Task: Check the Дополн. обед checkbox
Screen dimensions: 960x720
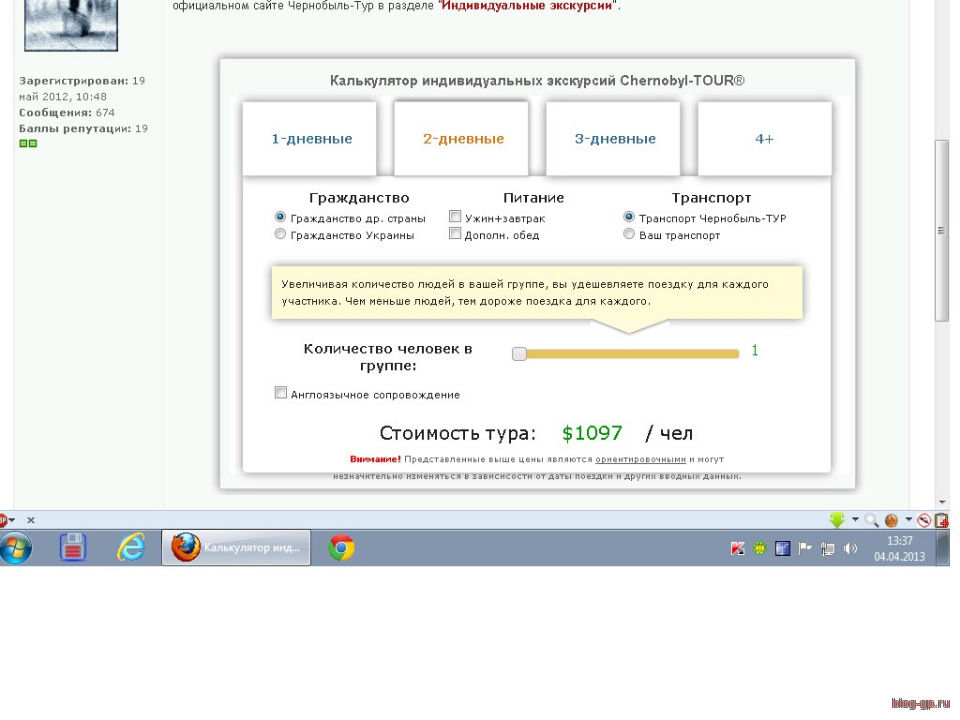Action: [455, 233]
